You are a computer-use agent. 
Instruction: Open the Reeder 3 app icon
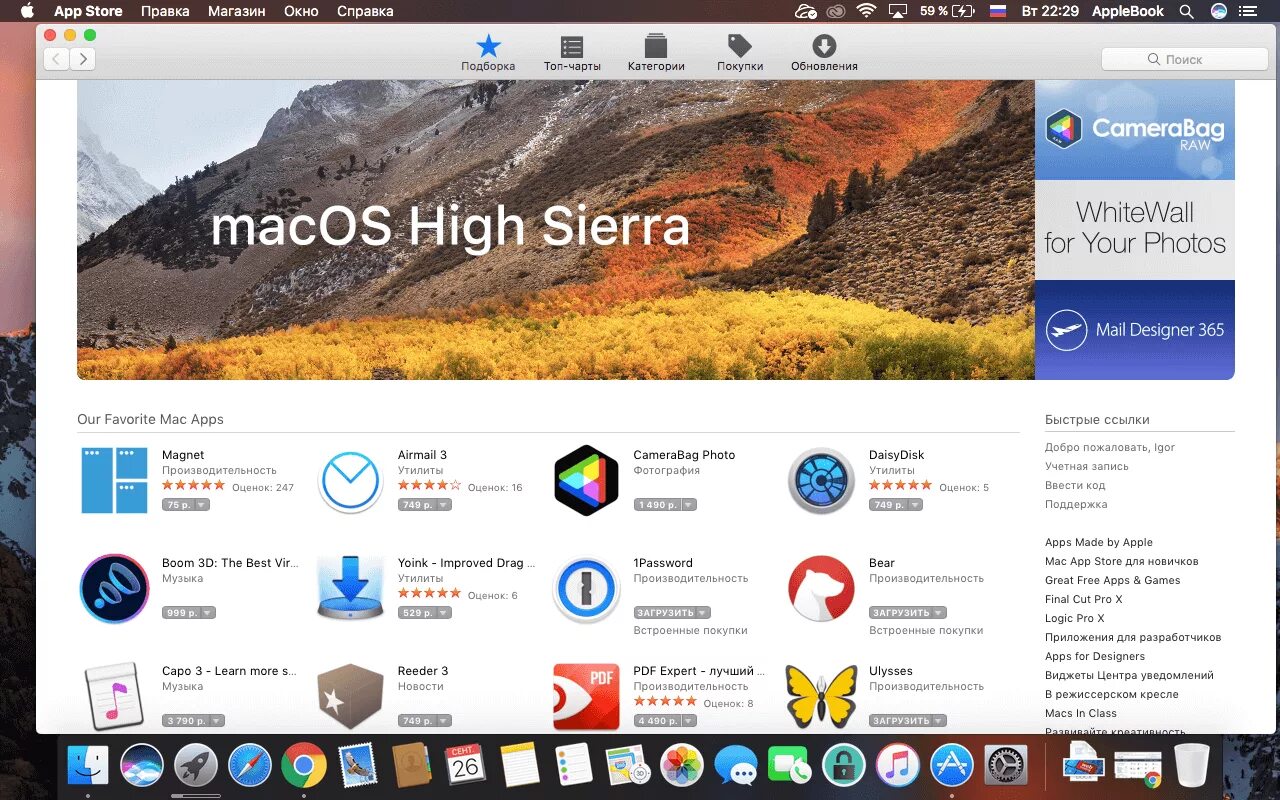(350, 697)
